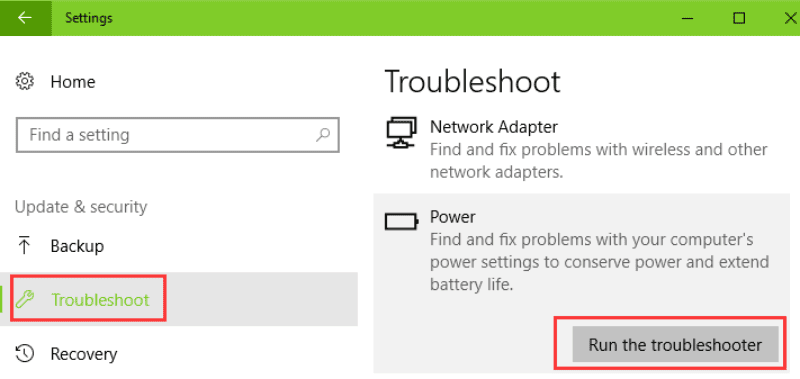Open the Home settings page

pos(72,82)
